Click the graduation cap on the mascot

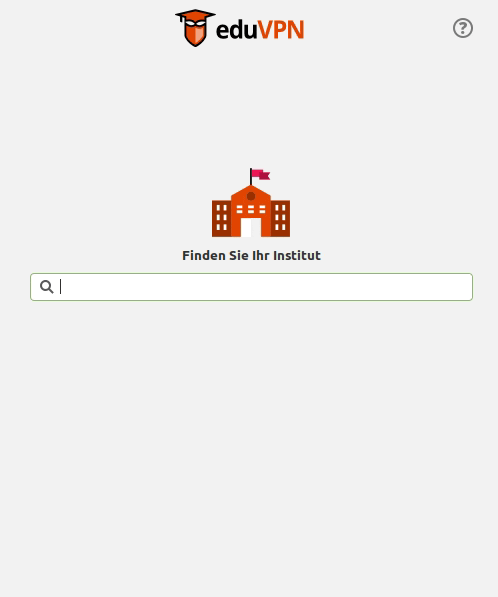[x=195, y=15]
